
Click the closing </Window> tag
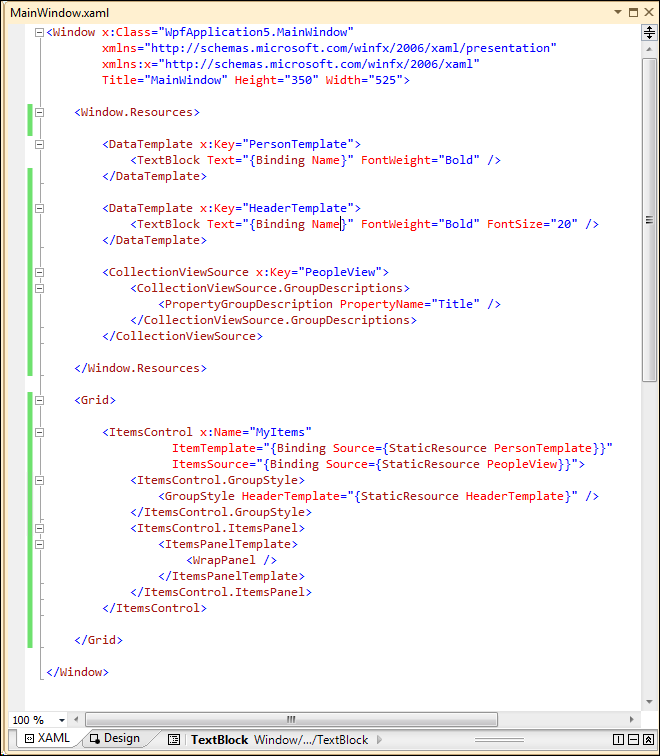coord(77,672)
